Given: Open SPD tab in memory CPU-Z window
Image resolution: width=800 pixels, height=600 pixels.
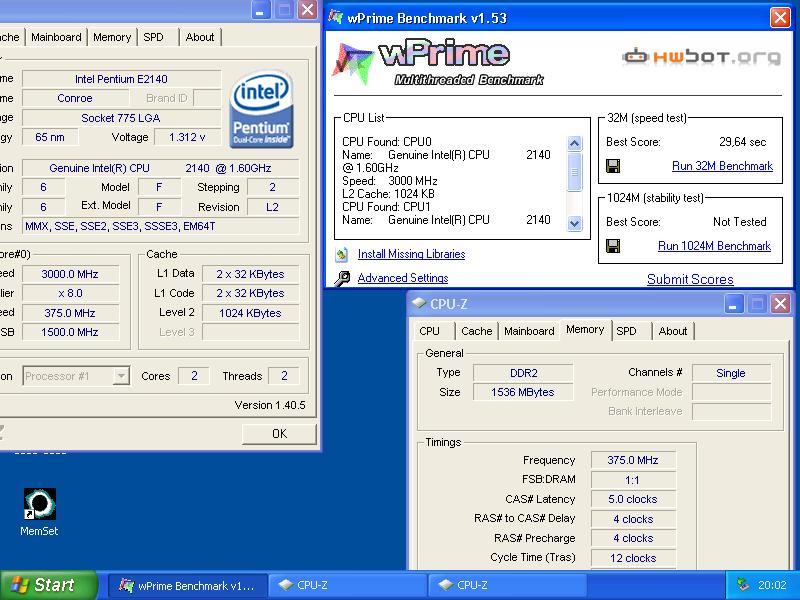Looking at the screenshot, I should click(x=626, y=331).
